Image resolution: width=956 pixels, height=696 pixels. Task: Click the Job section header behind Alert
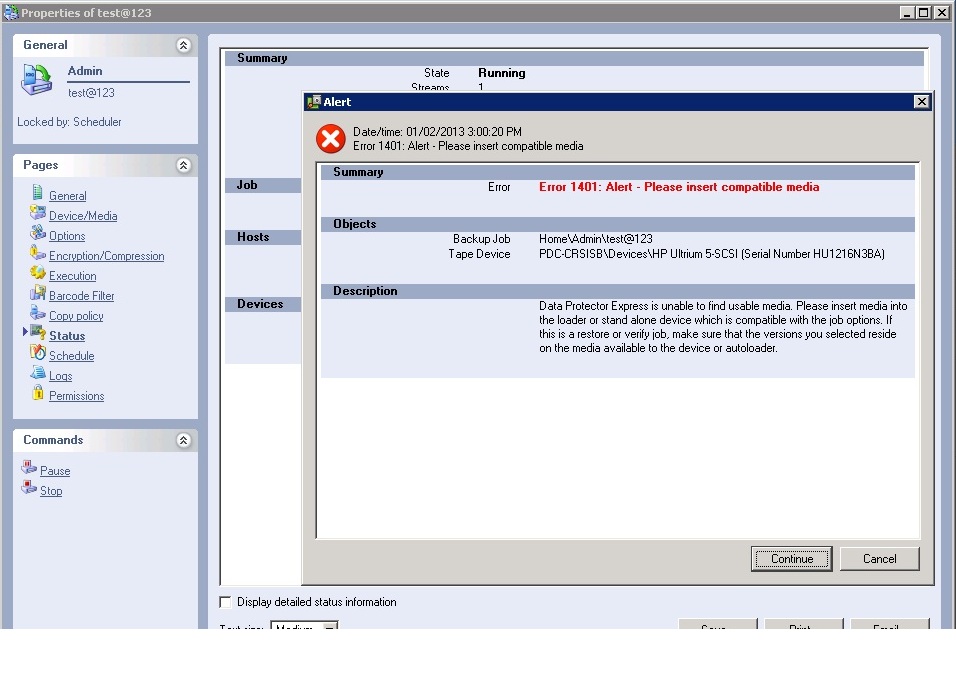[263, 185]
